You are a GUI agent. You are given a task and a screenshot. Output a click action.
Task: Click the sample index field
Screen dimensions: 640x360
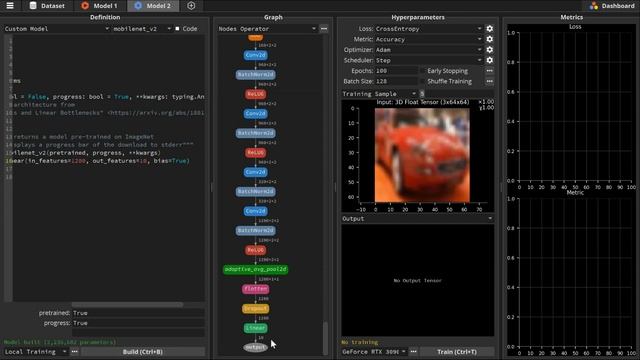[x=456, y=94]
